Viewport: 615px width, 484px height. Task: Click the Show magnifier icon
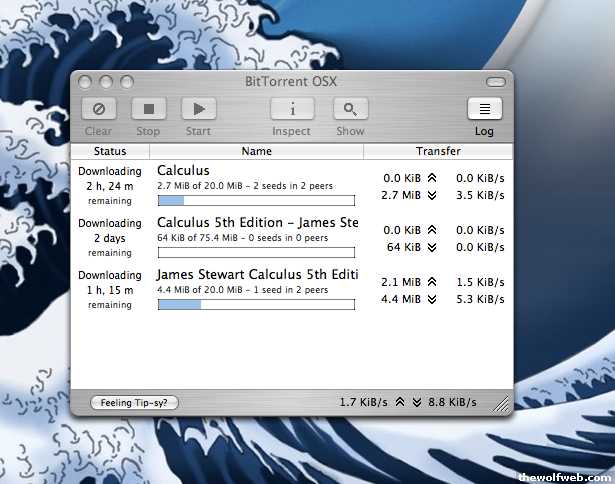(x=350, y=109)
